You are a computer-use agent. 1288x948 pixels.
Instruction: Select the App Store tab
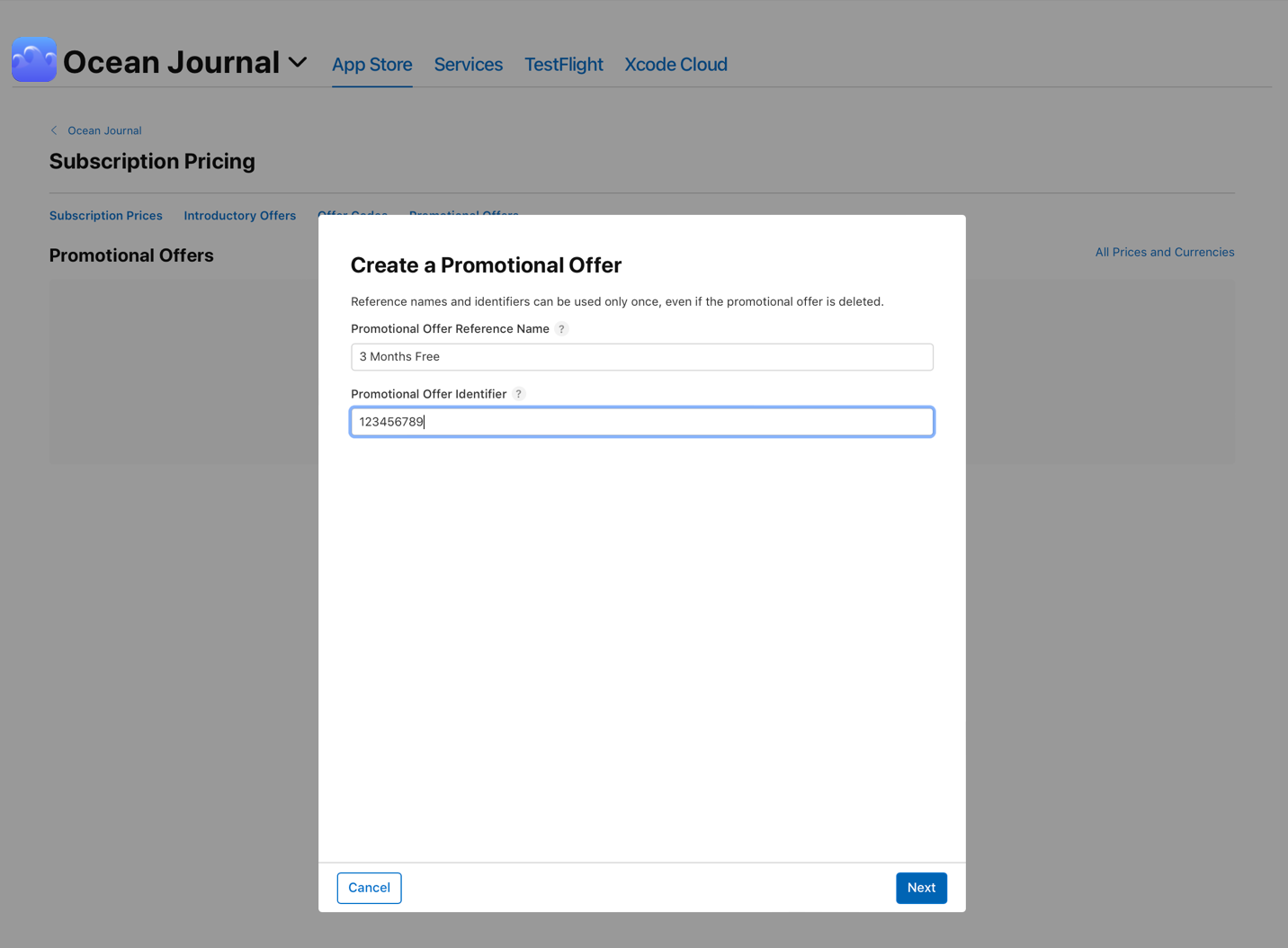click(371, 64)
